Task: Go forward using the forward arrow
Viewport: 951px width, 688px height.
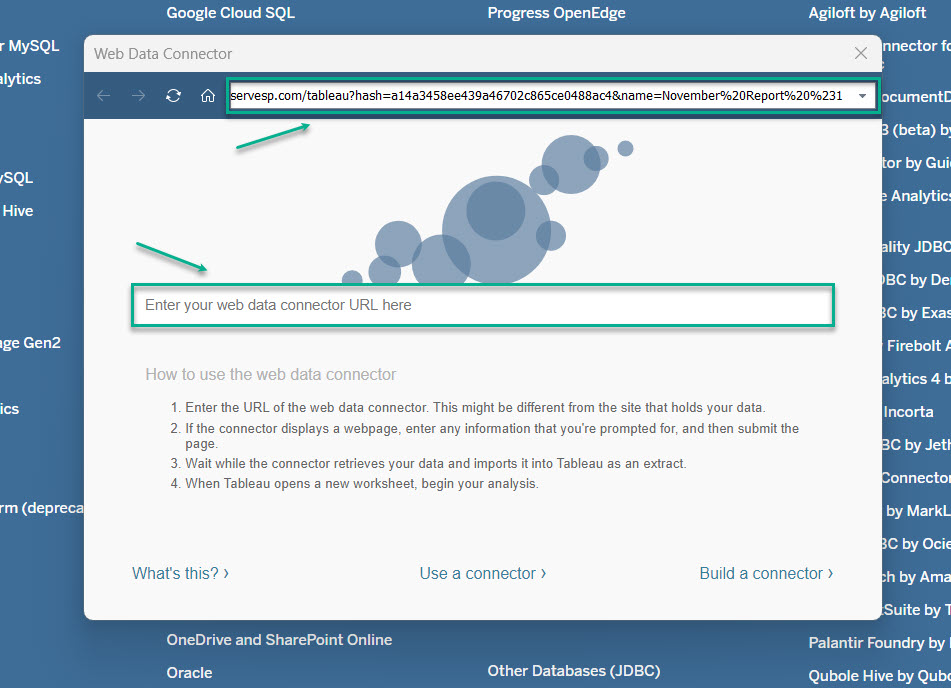Action: click(x=138, y=95)
